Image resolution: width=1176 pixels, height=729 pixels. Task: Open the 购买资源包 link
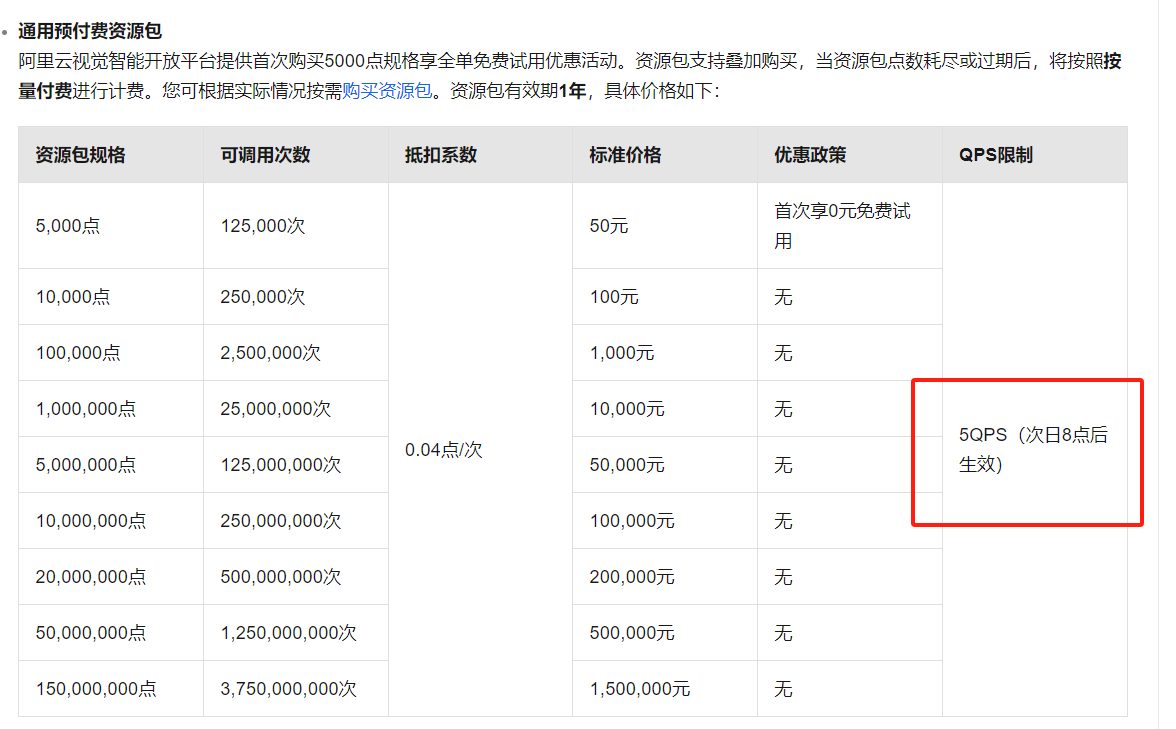point(387,91)
